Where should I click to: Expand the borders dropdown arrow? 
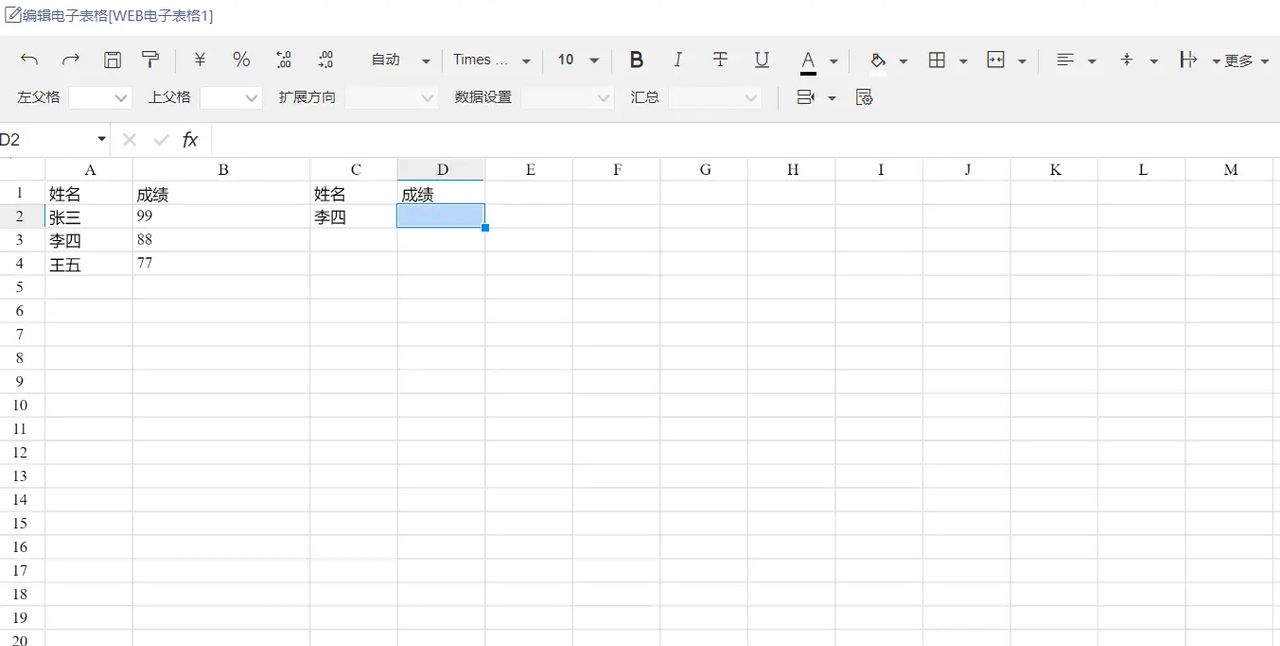pos(963,61)
